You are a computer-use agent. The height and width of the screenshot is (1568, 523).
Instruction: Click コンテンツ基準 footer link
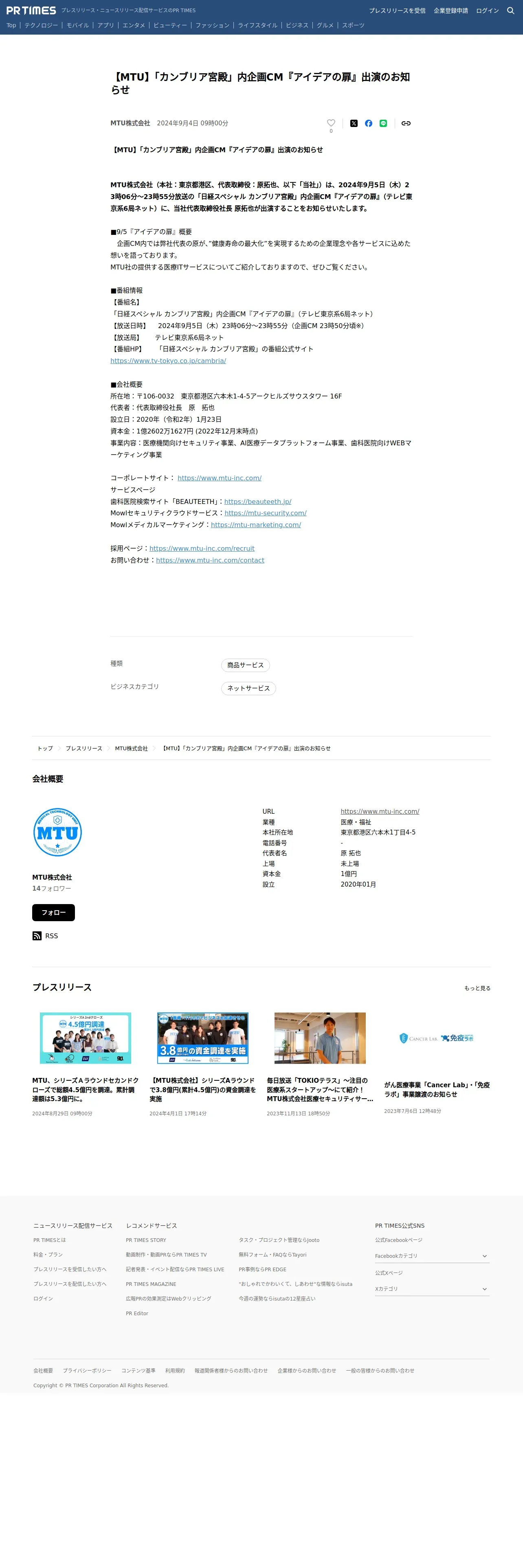click(138, 1370)
